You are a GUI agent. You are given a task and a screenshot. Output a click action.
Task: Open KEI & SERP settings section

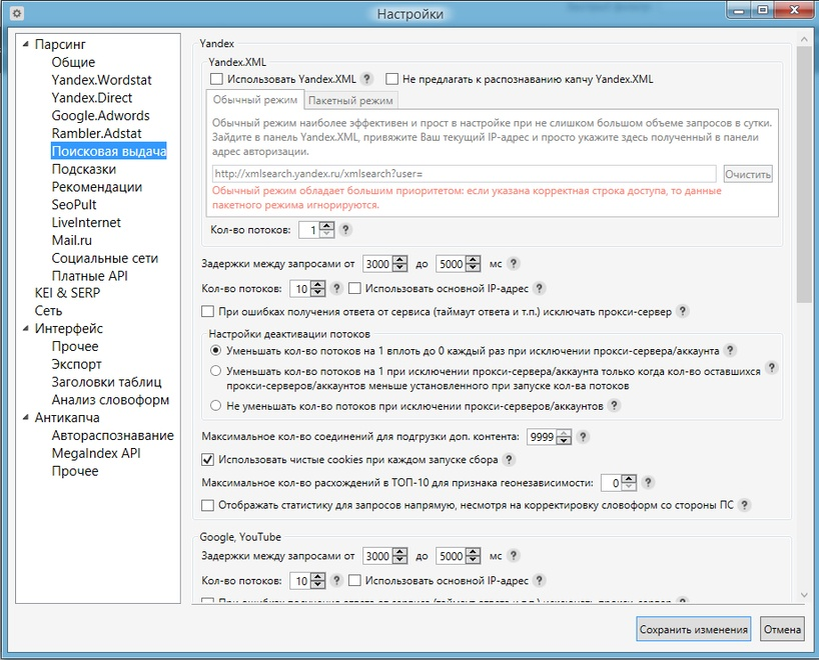(x=67, y=293)
